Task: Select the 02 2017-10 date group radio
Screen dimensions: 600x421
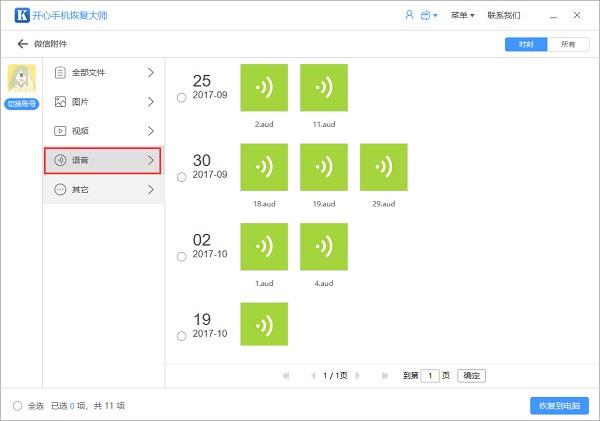Action: click(181, 256)
